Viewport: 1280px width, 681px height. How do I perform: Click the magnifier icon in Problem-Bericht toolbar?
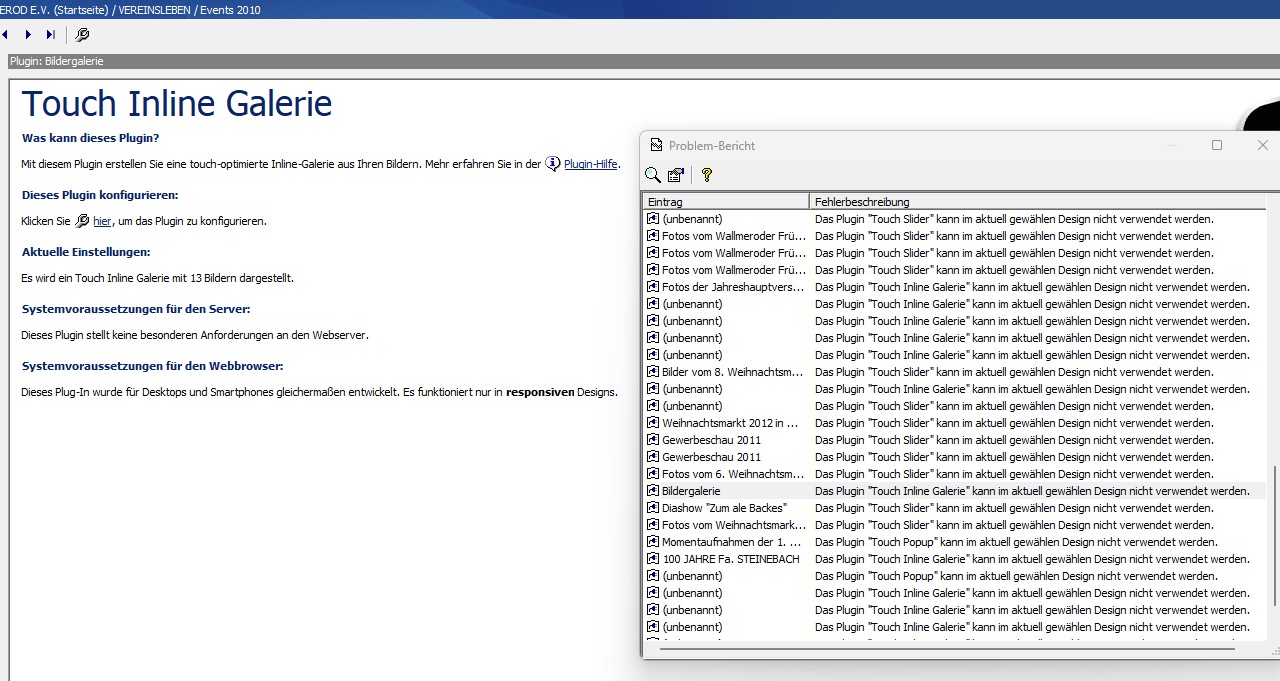click(653, 175)
